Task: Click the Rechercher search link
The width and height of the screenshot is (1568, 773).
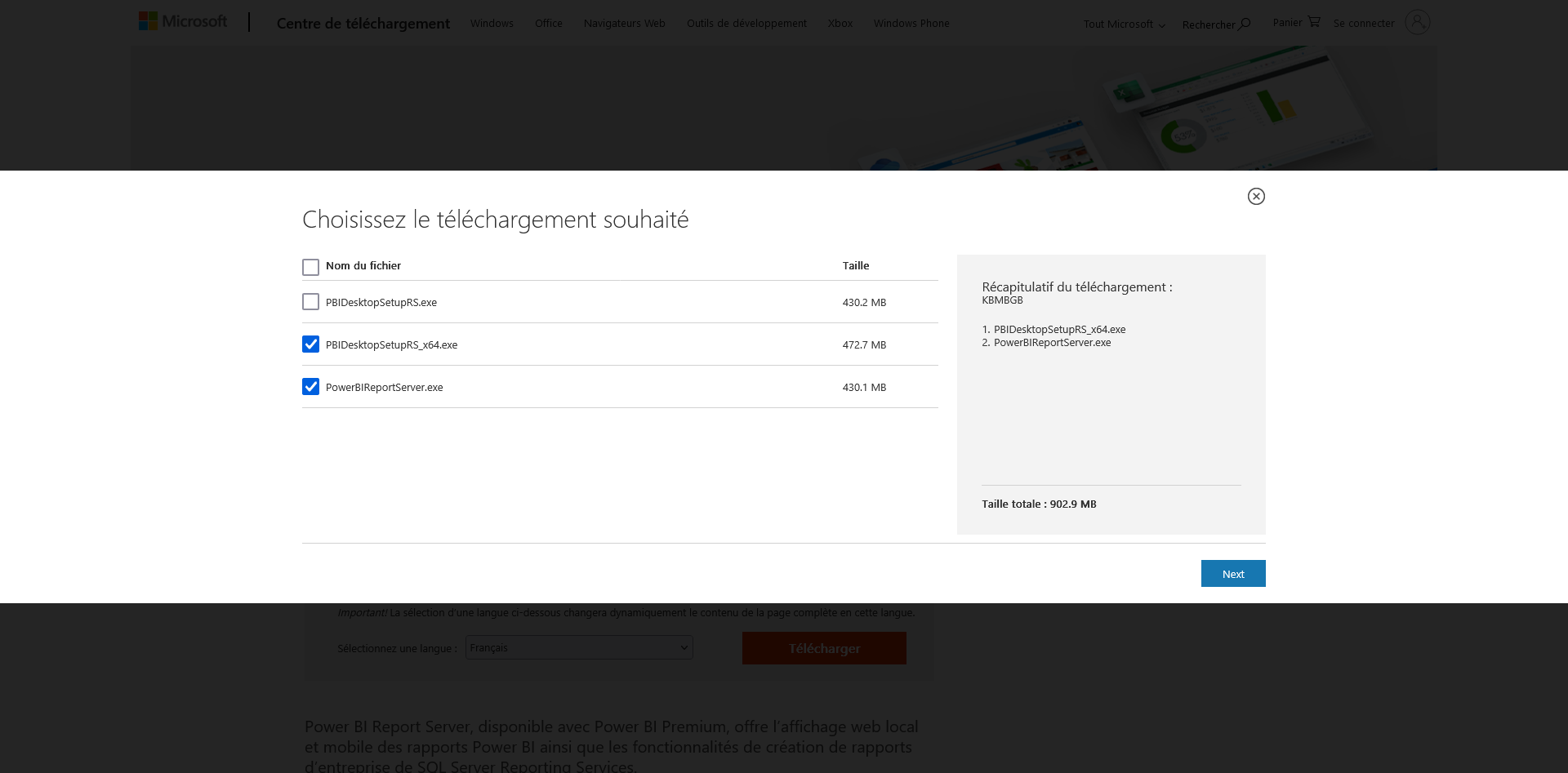Action: pos(1209,24)
